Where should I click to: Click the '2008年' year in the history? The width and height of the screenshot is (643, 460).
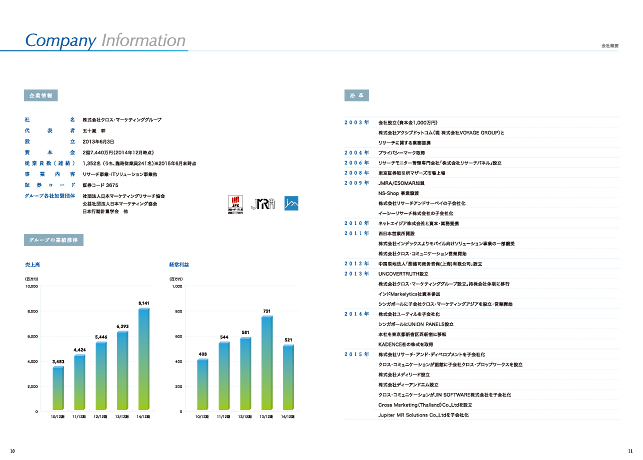pyautogui.click(x=356, y=173)
